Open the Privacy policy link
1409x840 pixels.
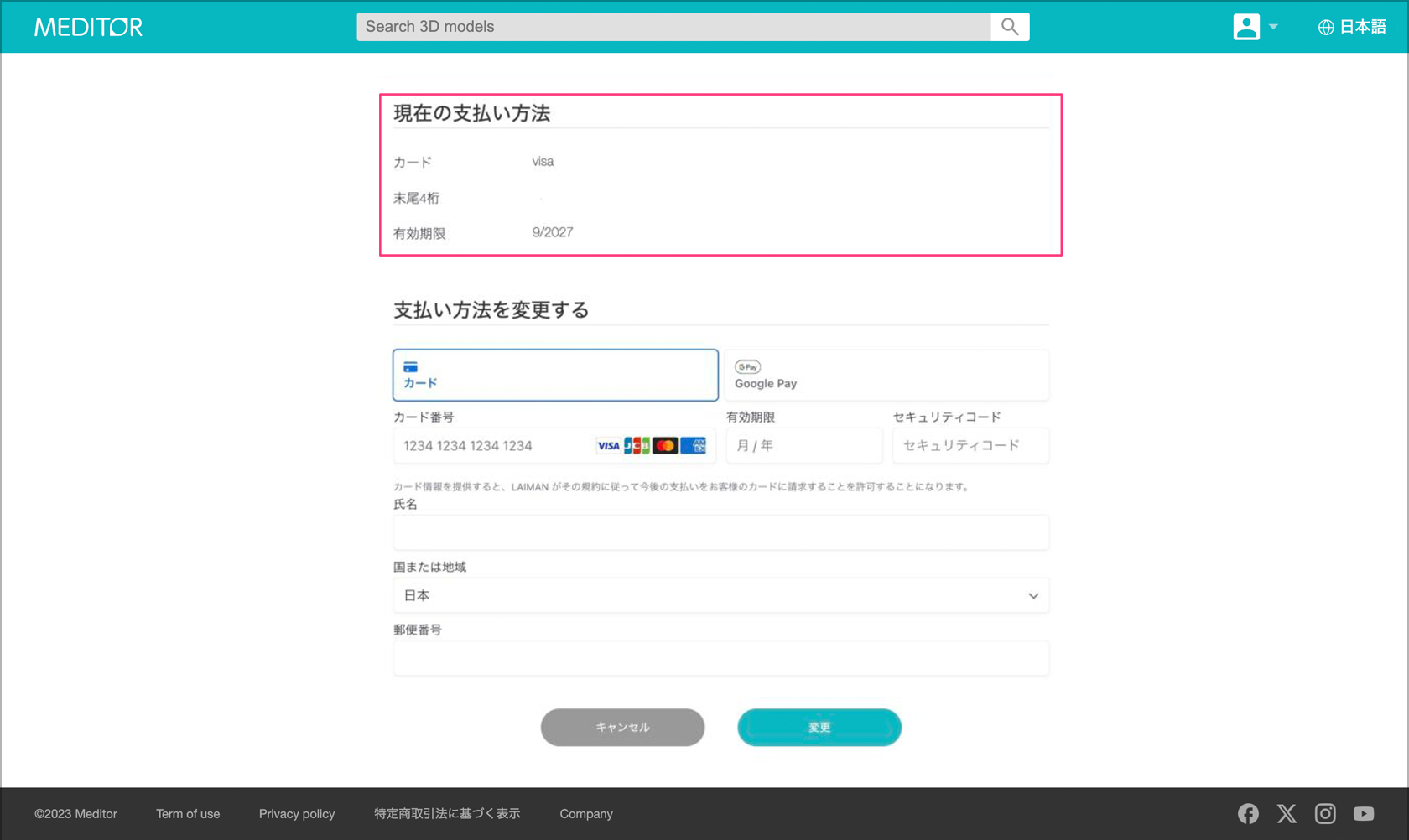[297, 813]
